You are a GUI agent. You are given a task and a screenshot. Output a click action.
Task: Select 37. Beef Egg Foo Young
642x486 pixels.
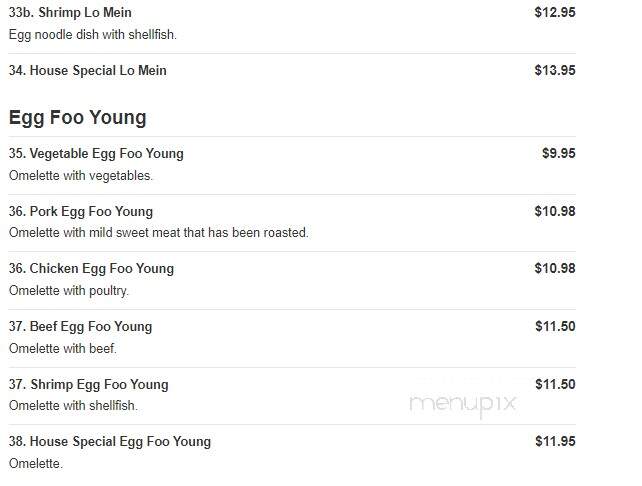point(80,327)
